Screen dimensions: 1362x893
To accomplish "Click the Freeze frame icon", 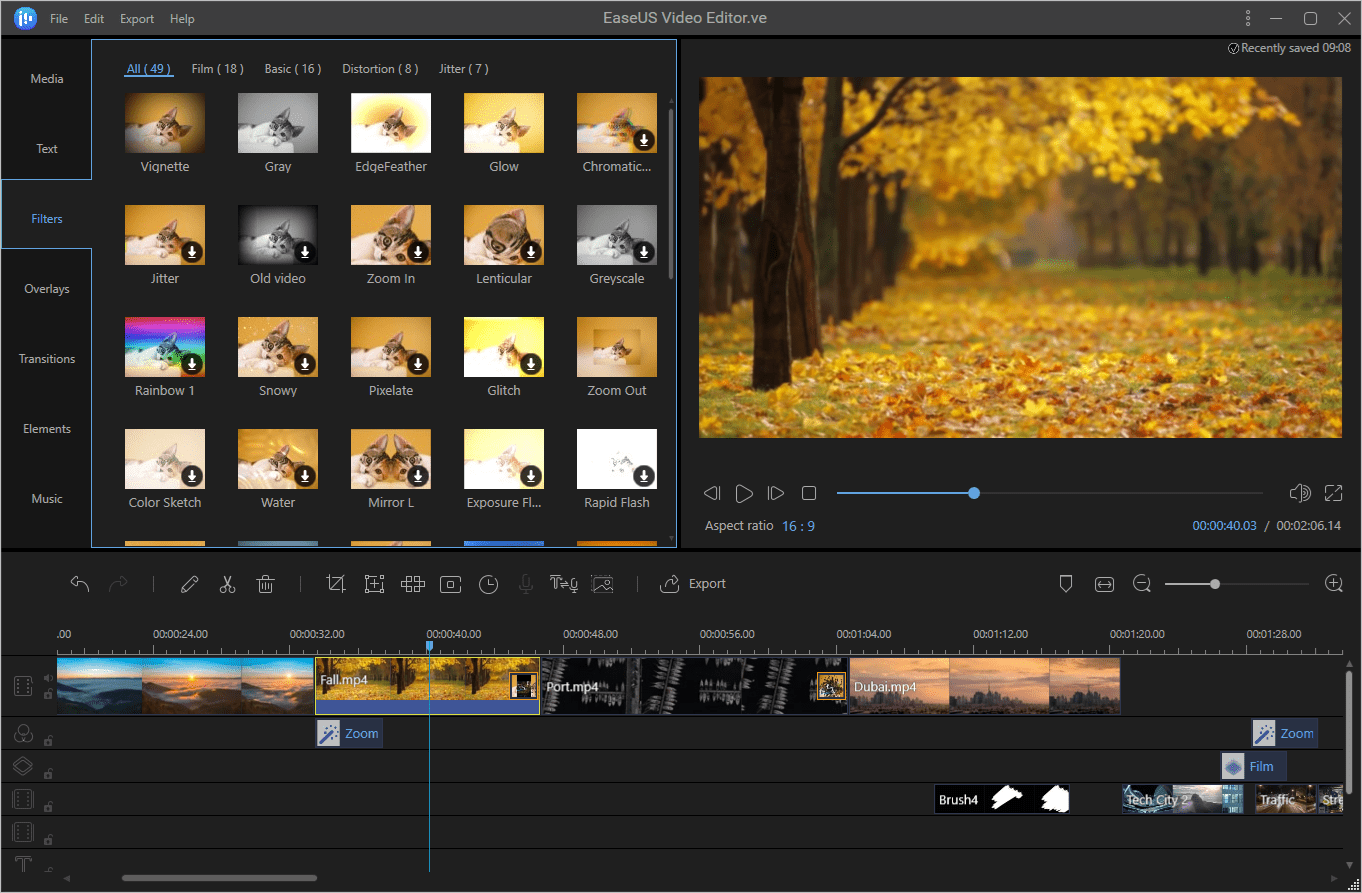I will 450,584.
